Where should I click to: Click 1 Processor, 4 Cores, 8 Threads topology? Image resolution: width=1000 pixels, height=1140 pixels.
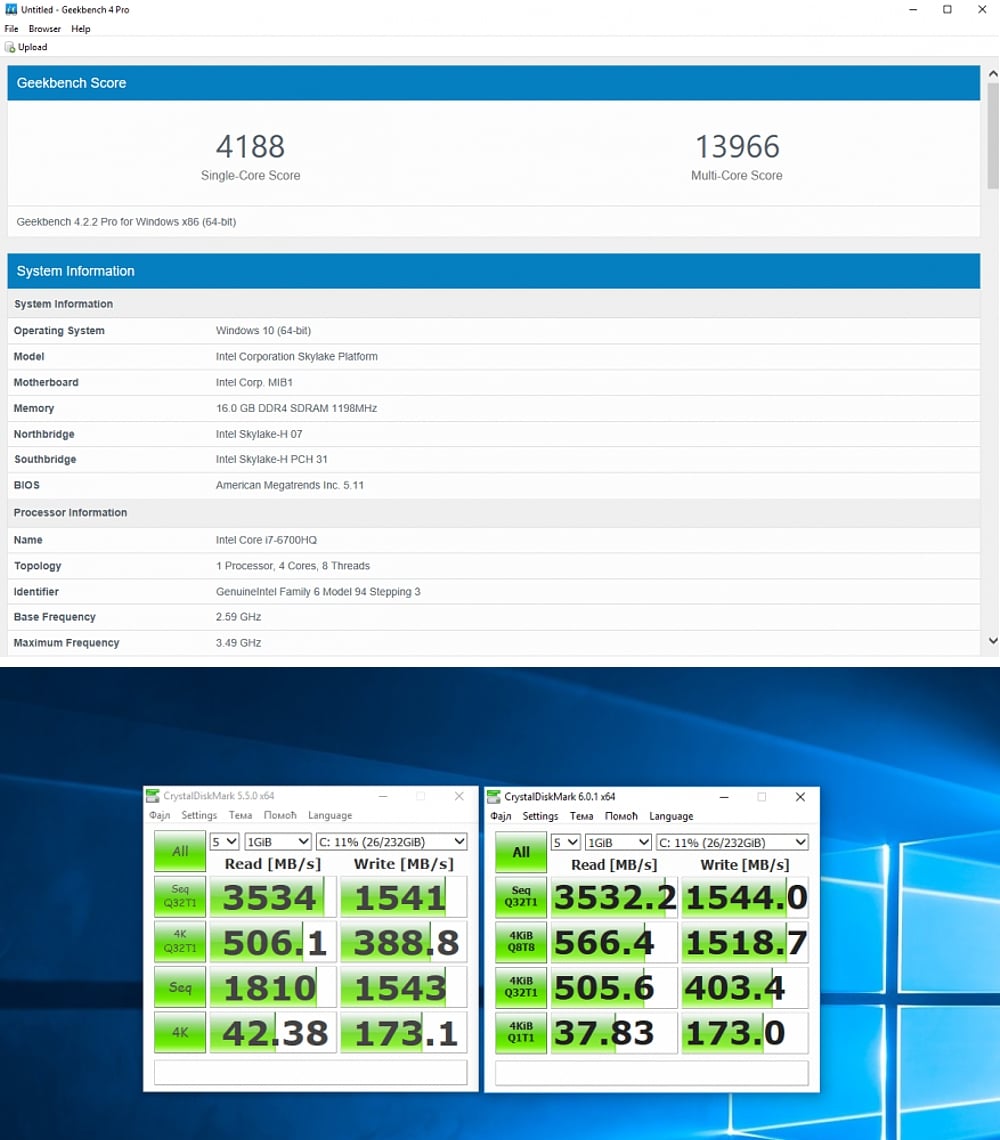[x=292, y=566]
